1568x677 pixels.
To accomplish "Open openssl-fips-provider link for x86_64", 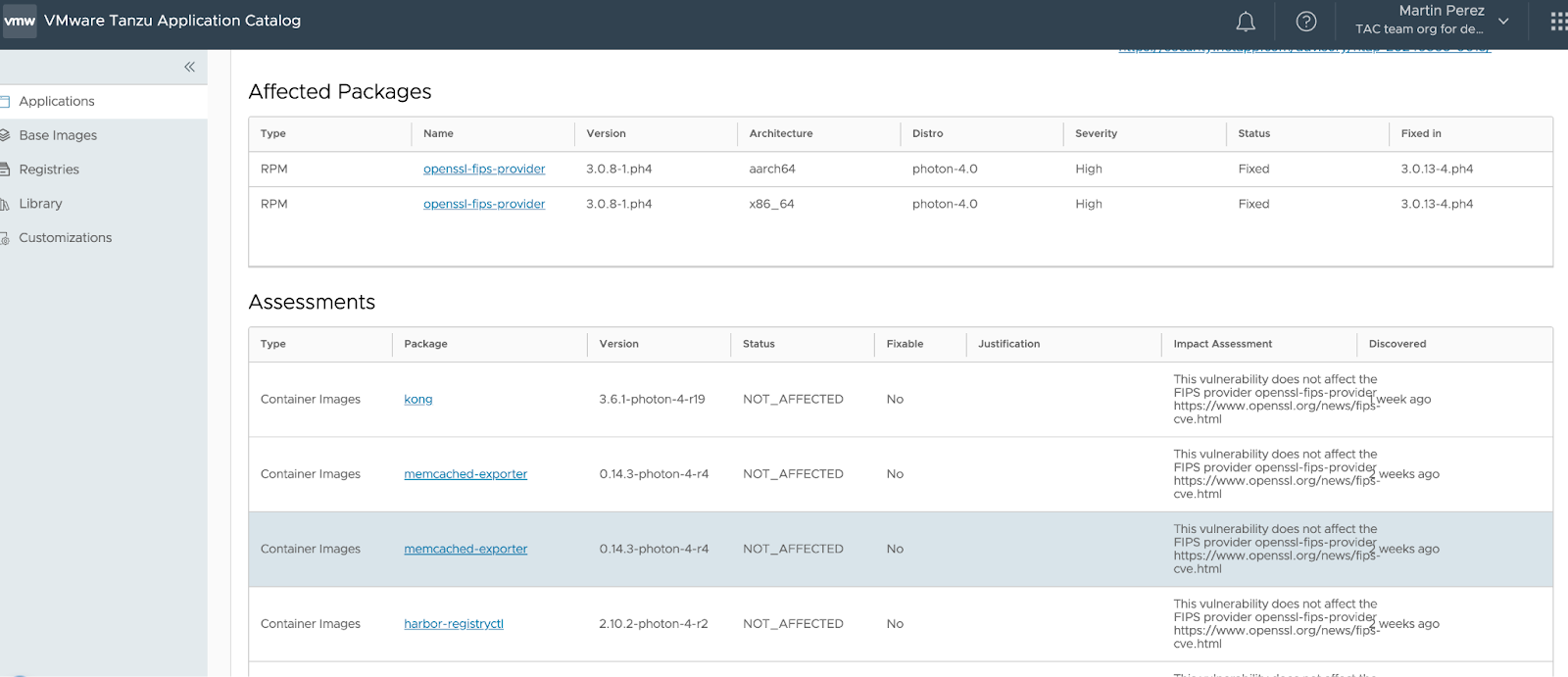I will 484,204.
